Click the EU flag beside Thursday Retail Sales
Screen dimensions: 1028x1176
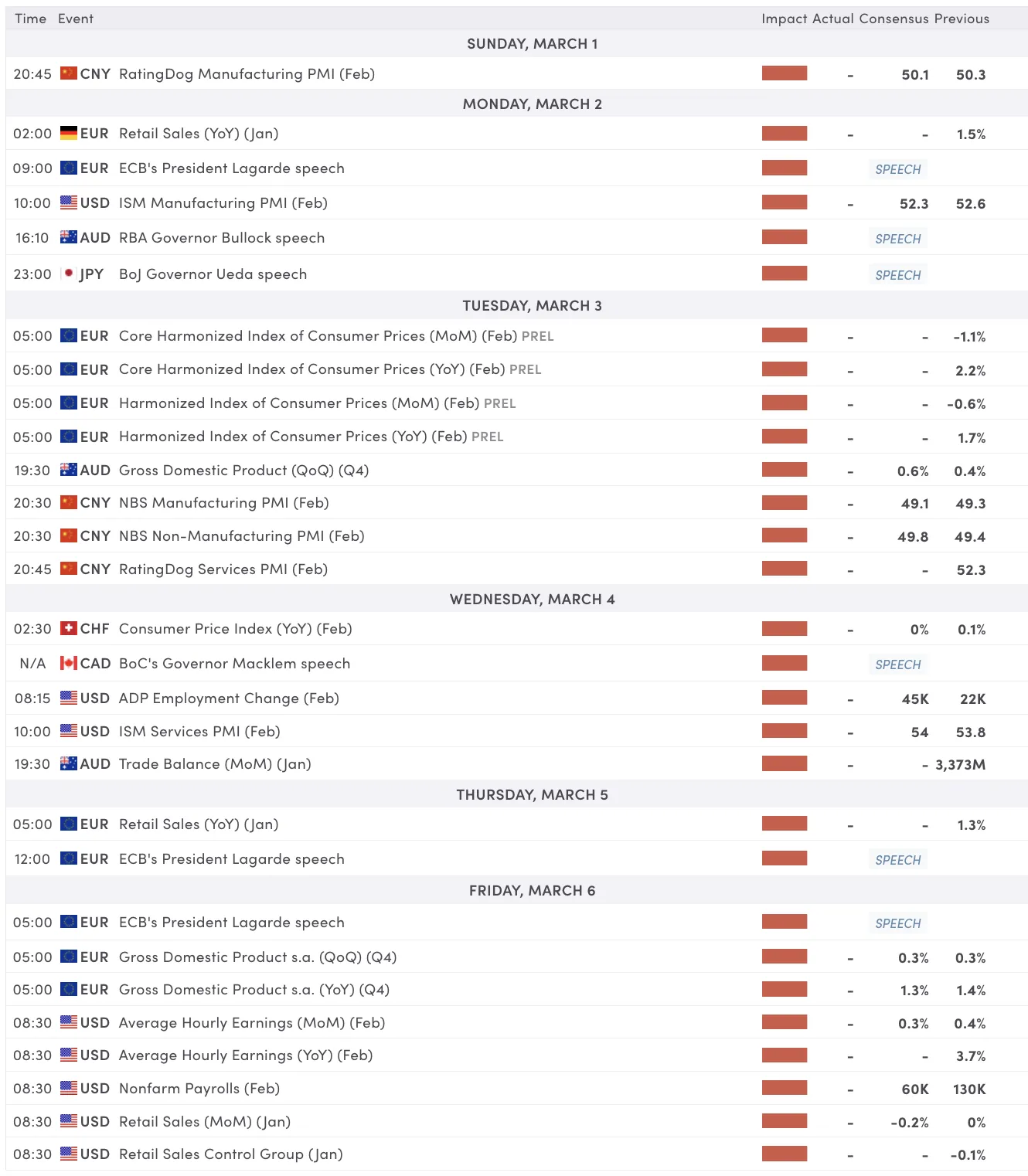pyautogui.click(x=68, y=824)
